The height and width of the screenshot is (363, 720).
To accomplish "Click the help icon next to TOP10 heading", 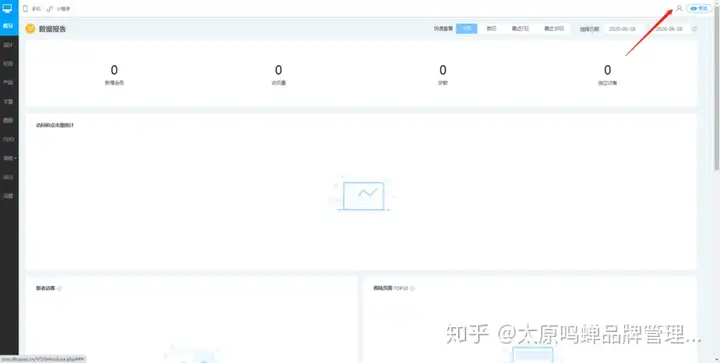I will tap(412, 289).
